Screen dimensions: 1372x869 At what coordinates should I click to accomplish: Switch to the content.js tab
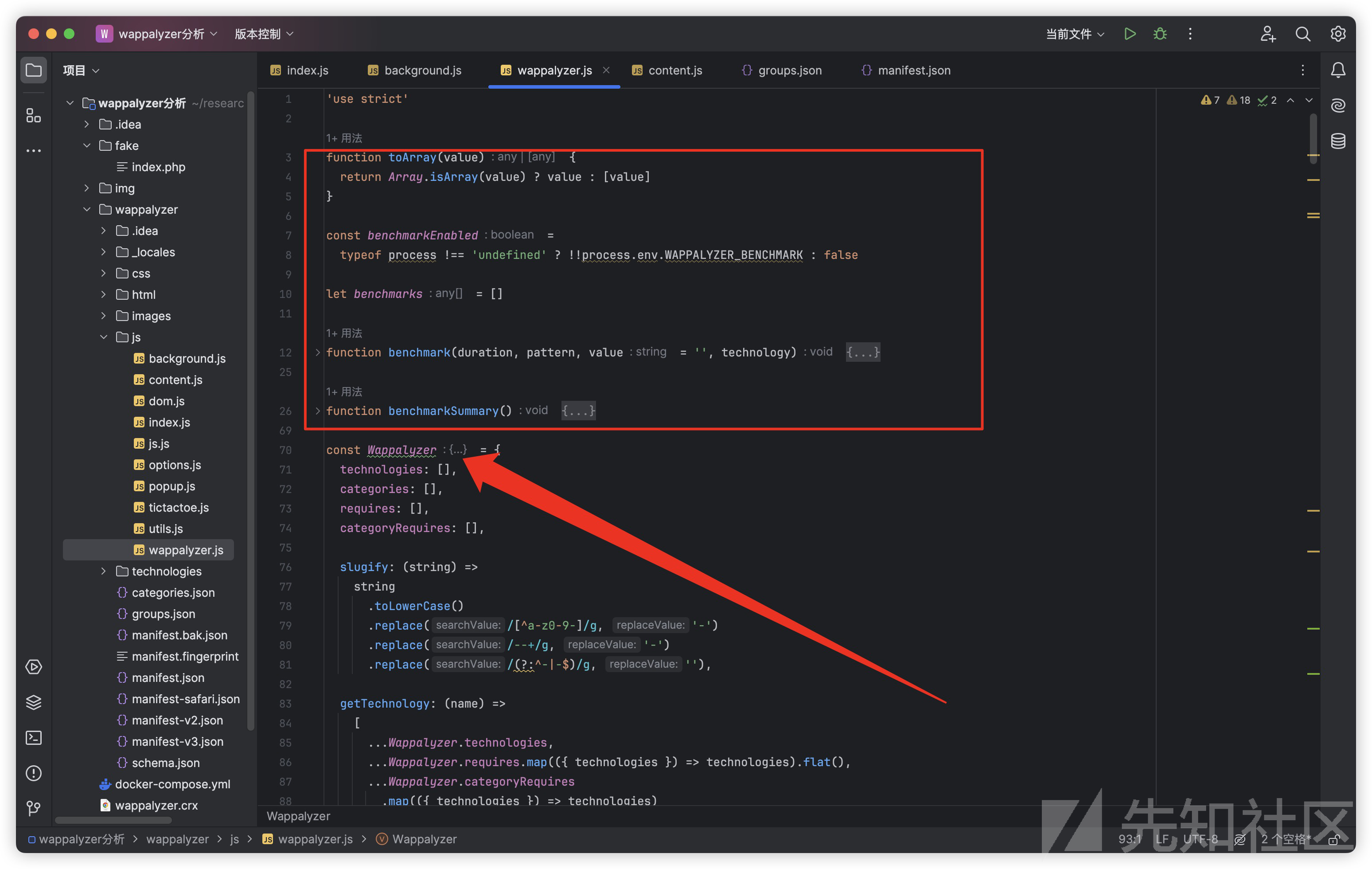(667, 70)
